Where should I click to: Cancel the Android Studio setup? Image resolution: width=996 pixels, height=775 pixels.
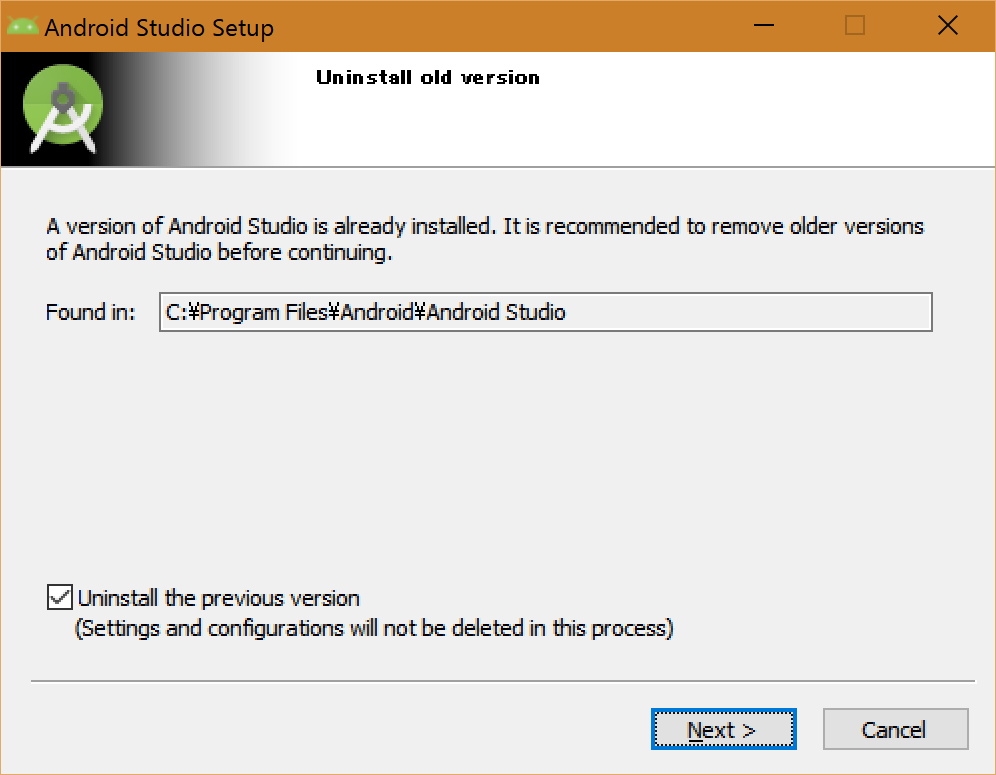click(895, 729)
